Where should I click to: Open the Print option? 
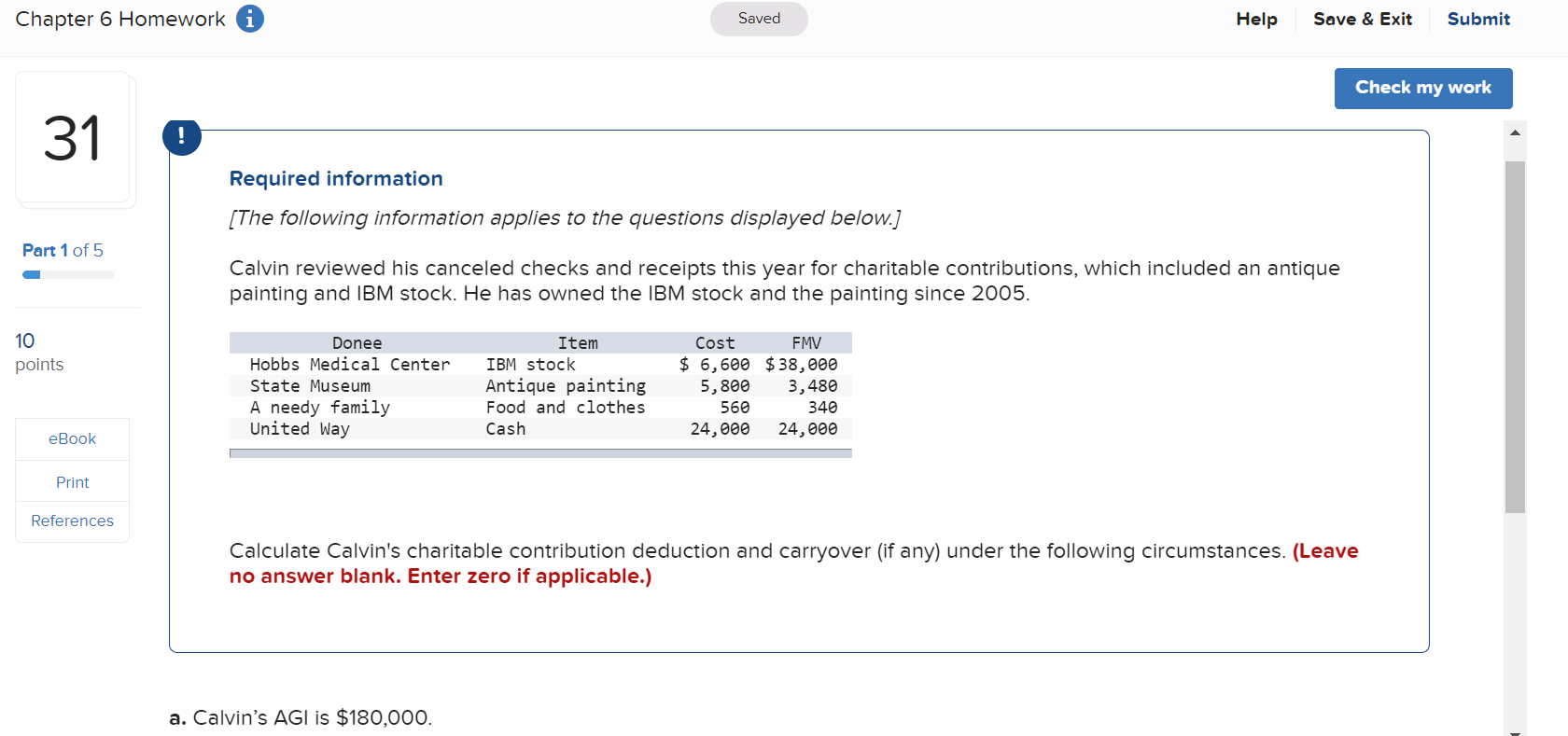(x=72, y=481)
